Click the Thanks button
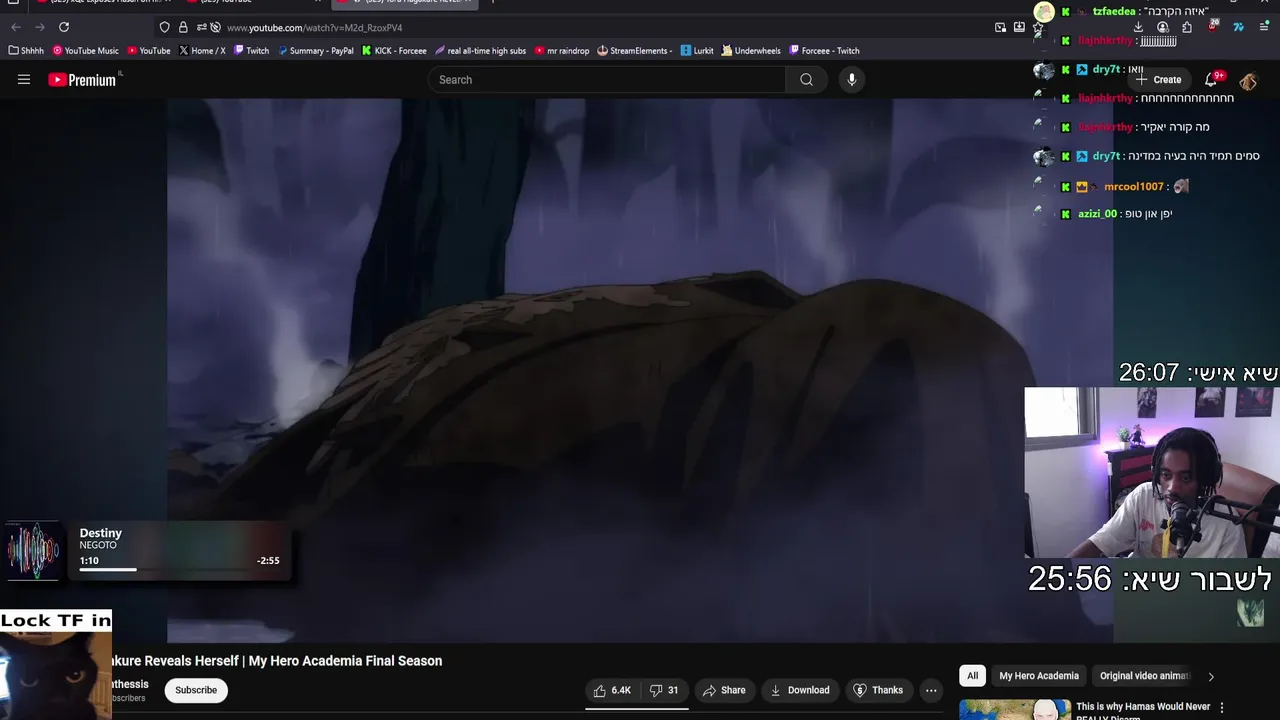 point(878,690)
